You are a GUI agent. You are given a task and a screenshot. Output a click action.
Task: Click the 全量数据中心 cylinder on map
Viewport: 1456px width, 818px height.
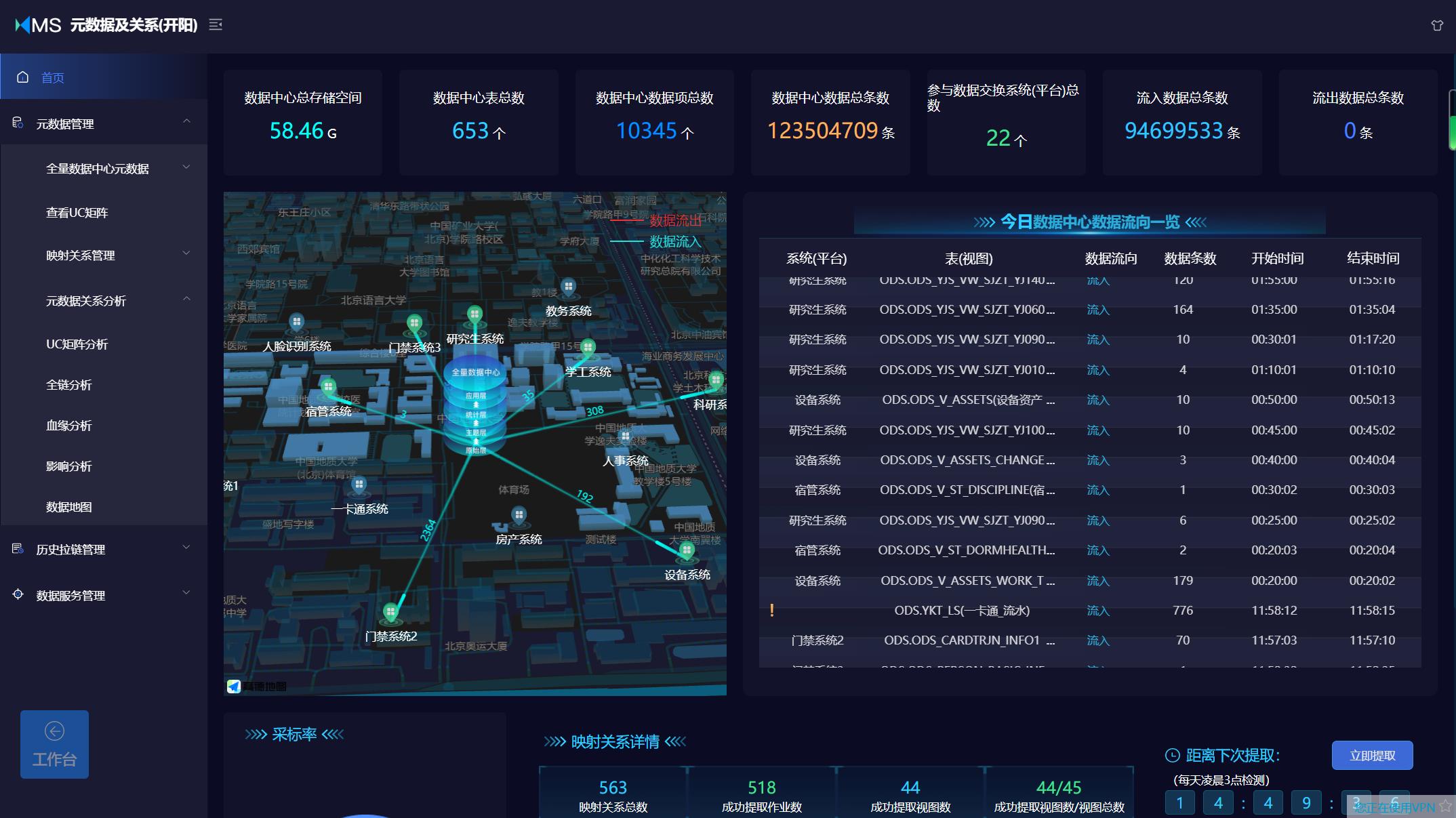pos(475,403)
